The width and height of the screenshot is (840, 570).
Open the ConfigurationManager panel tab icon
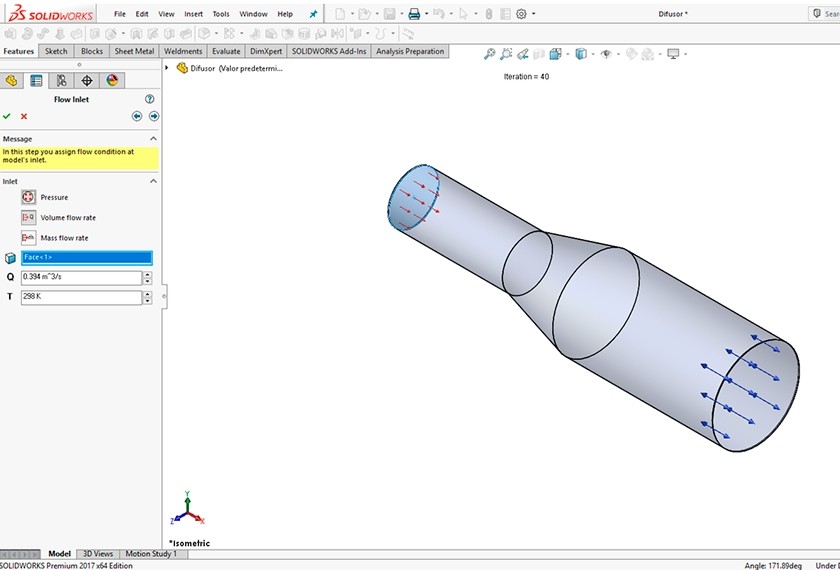[62, 81]
